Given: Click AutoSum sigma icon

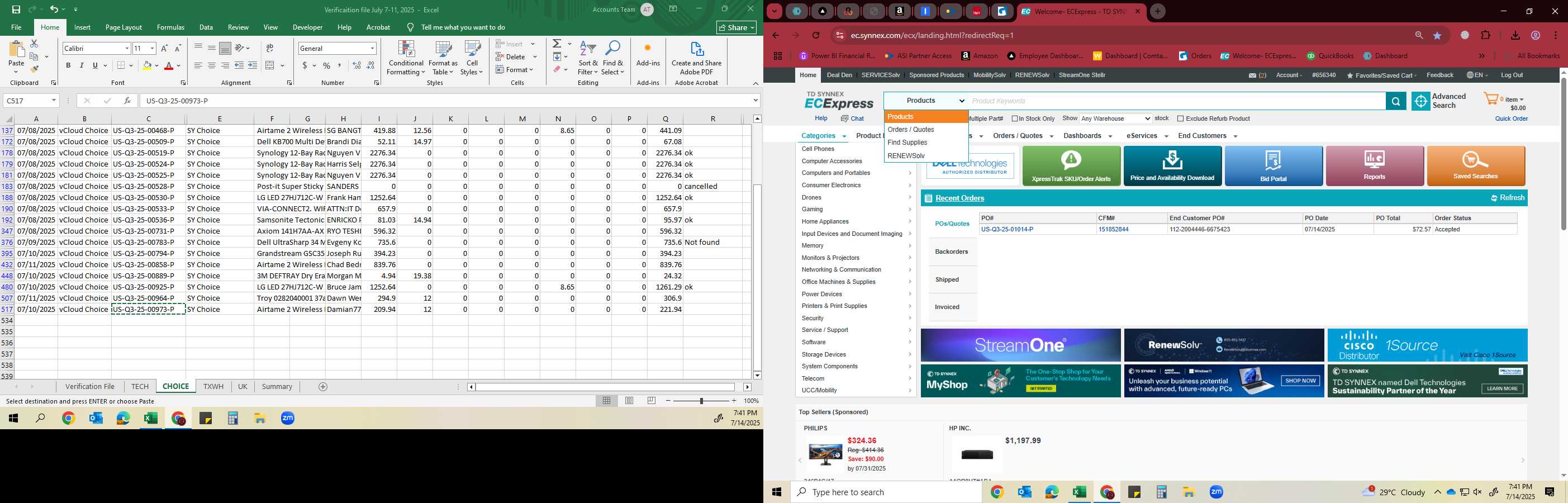Looking at the screenshot, I should click(x=557, y=44).
